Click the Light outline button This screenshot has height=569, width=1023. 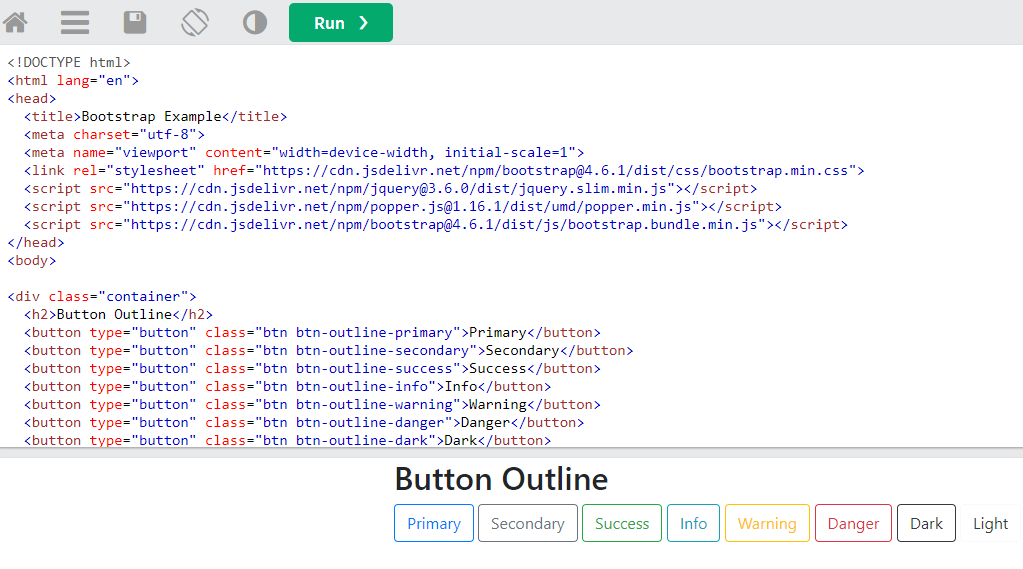[990, 523]
